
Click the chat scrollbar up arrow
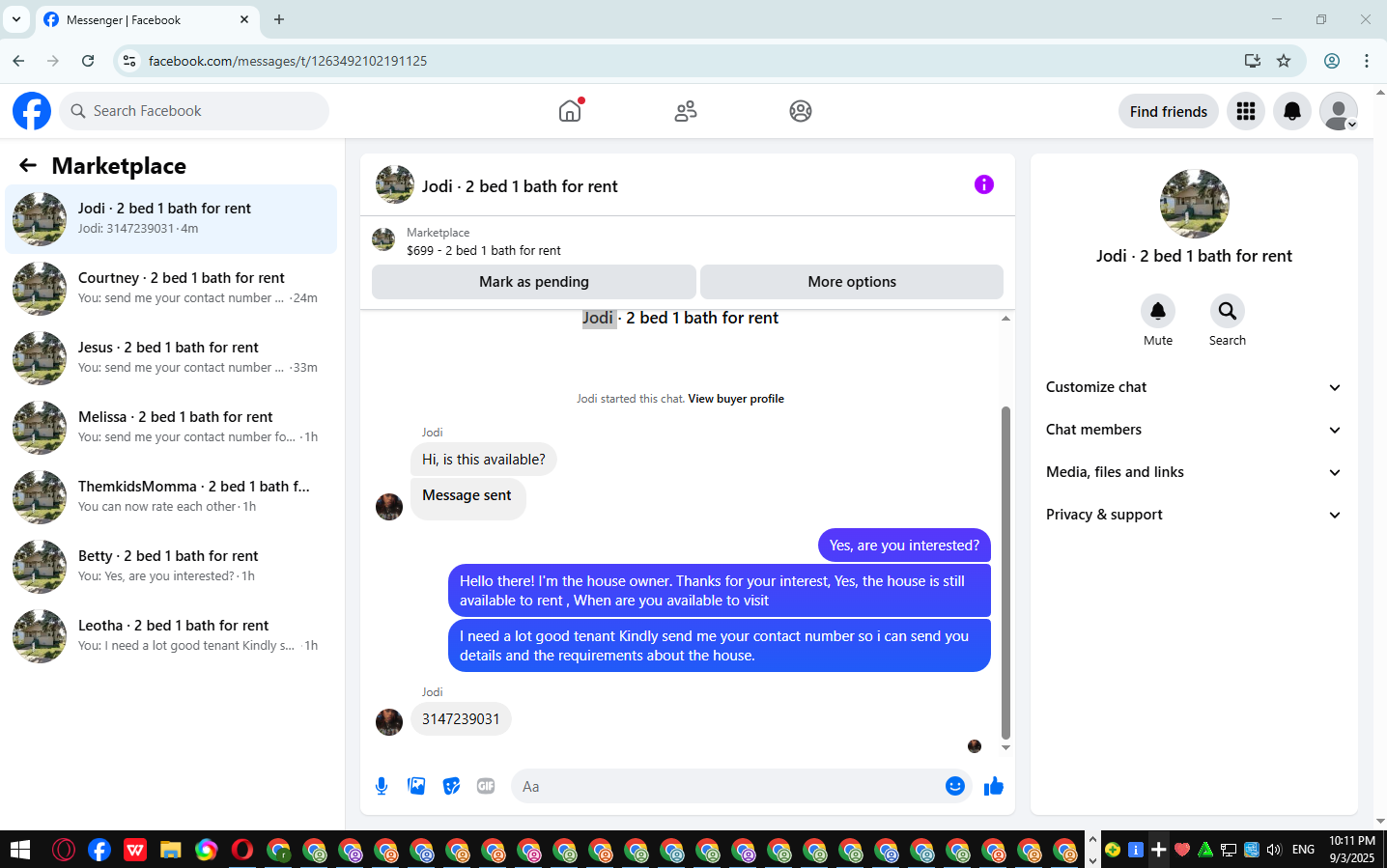pyautogui.click(x=1005, y=318)
